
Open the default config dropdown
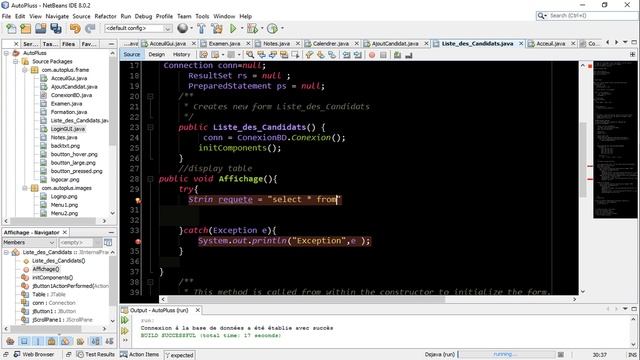pyautogui.click(x=138, y=28)
